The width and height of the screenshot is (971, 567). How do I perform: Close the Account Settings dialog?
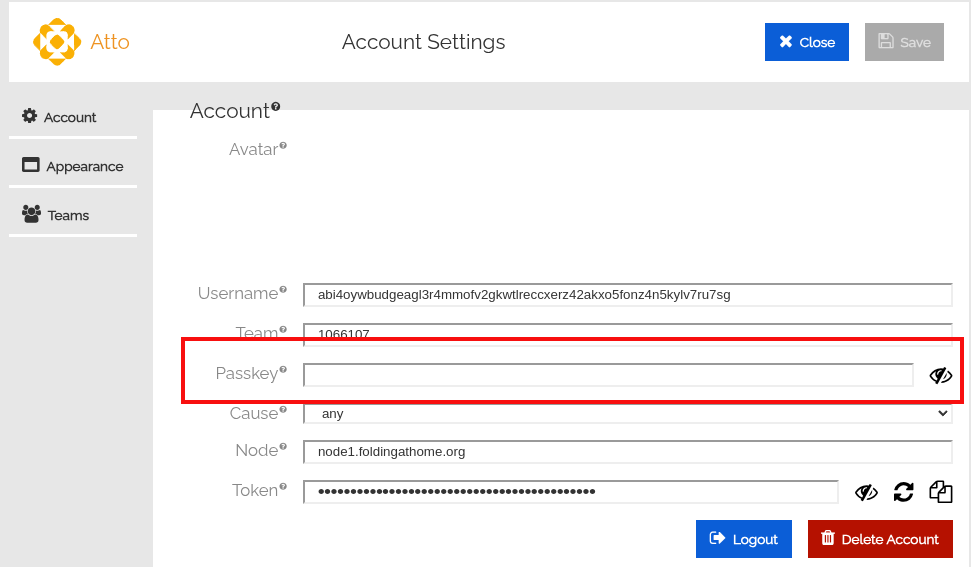(807, 42)
